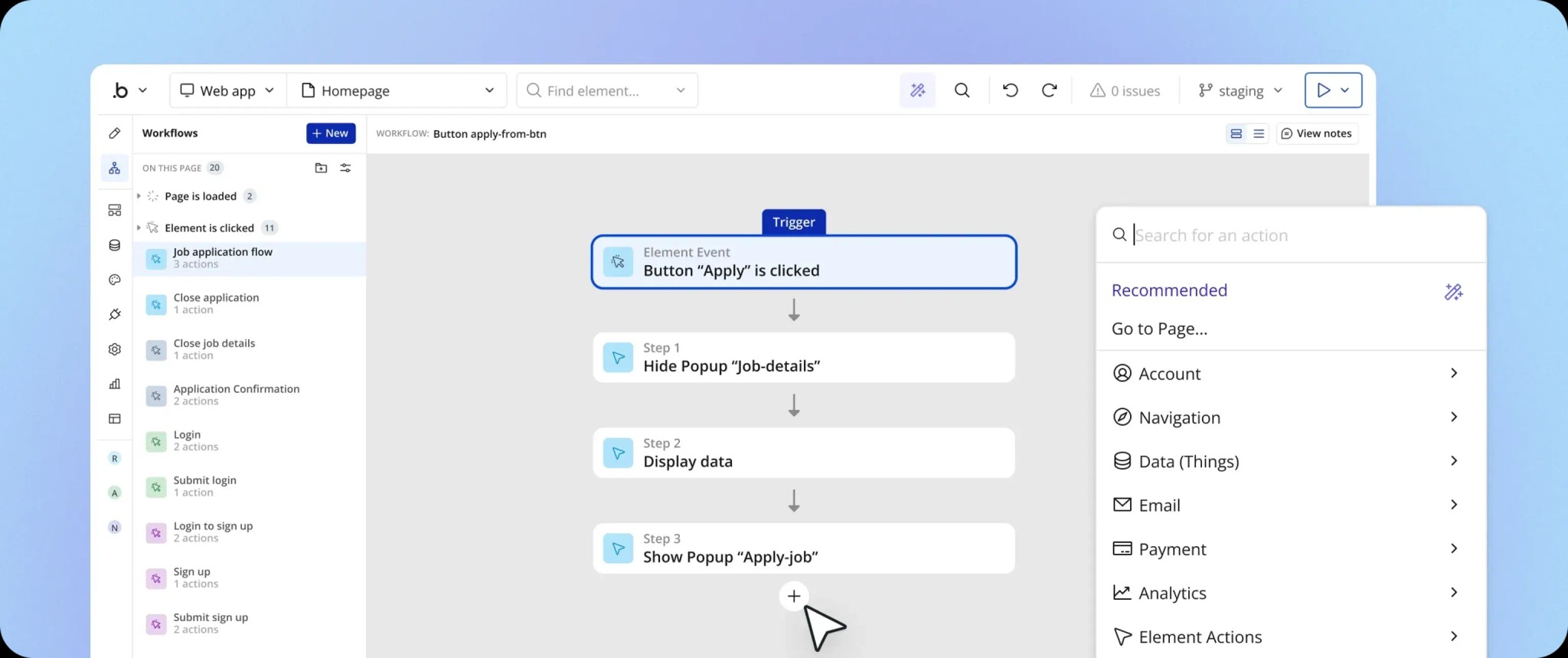Select the Login to sign up workflow

[250, 532]
